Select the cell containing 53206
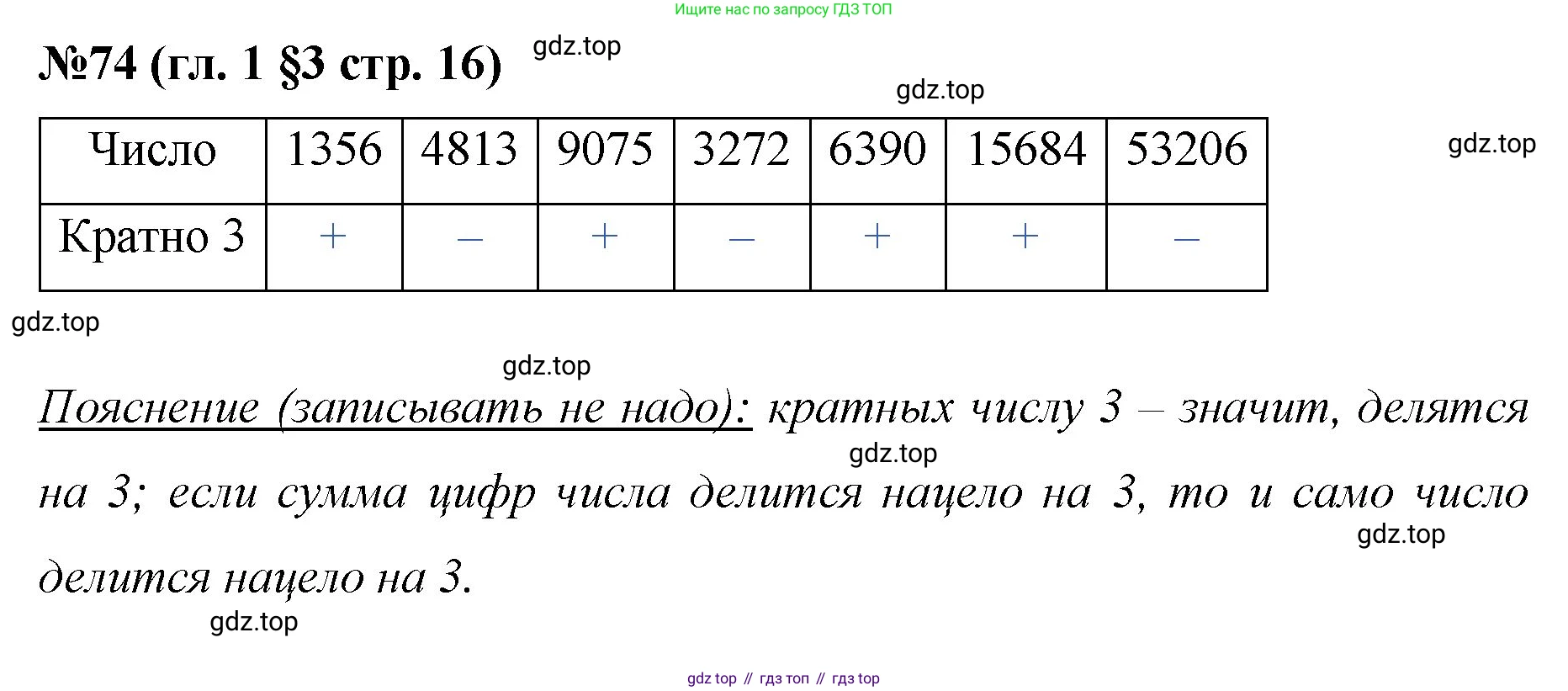The image size is (1568, 691). click(1186, 150)
